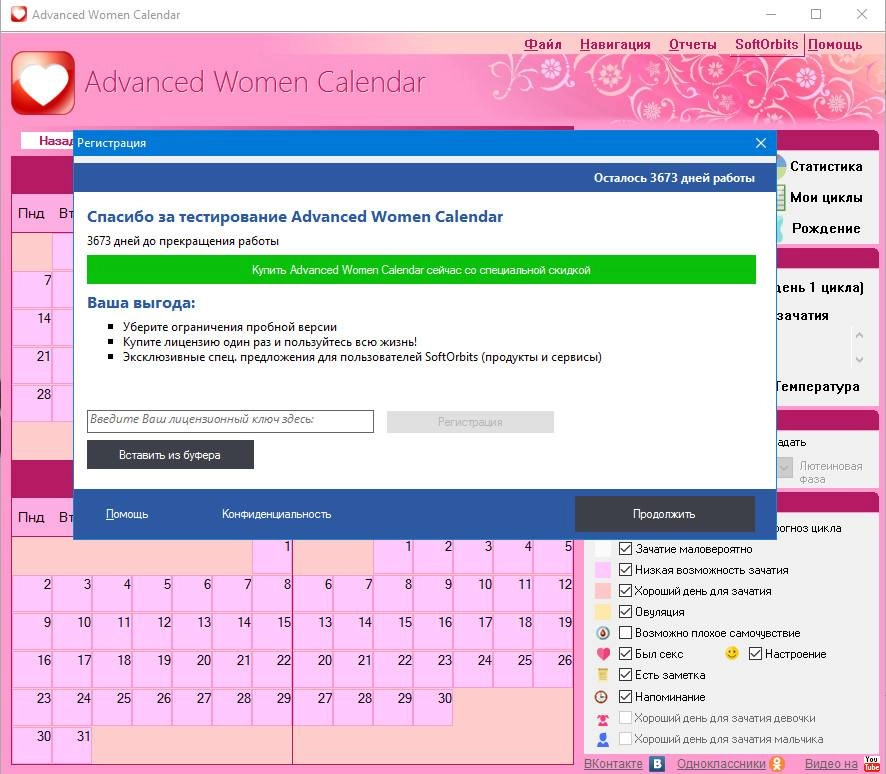Open the Отчеты menu

(692, 44)
